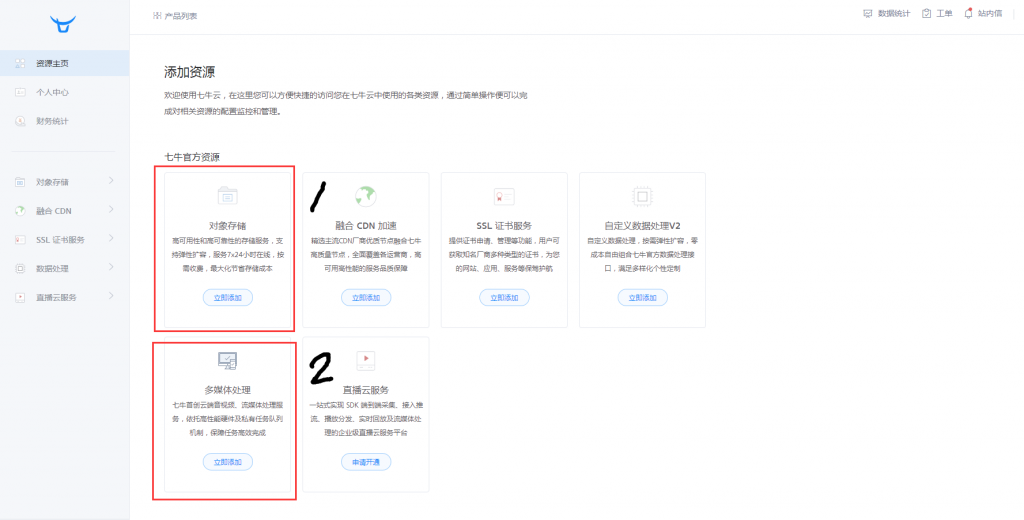Click the 融合 CDN 加速 card globe icon
This screenshot has width=1024, height=520.
(366, 196)
